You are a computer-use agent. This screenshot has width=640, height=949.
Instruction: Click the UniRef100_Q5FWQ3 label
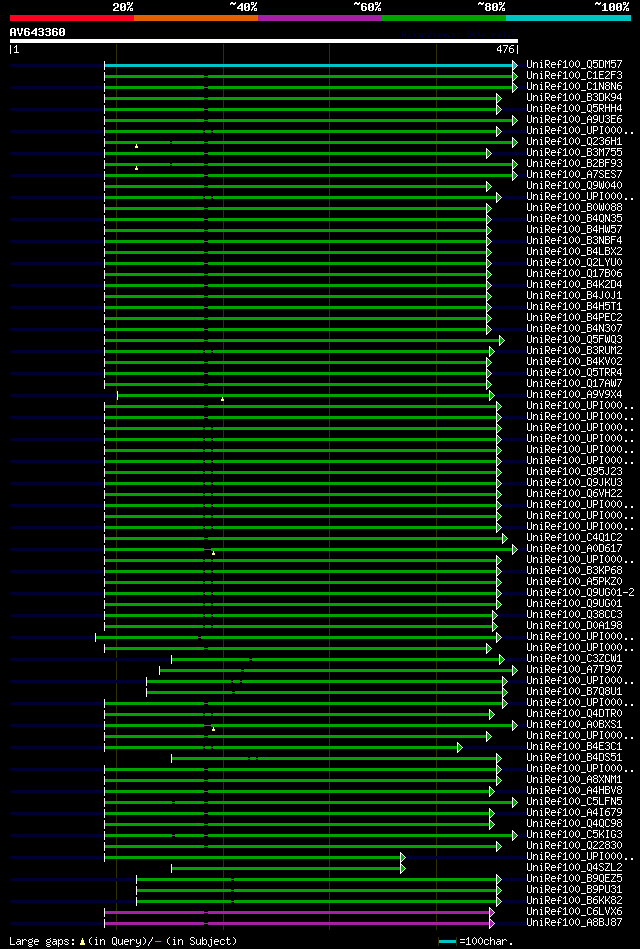tap(574, 340)
